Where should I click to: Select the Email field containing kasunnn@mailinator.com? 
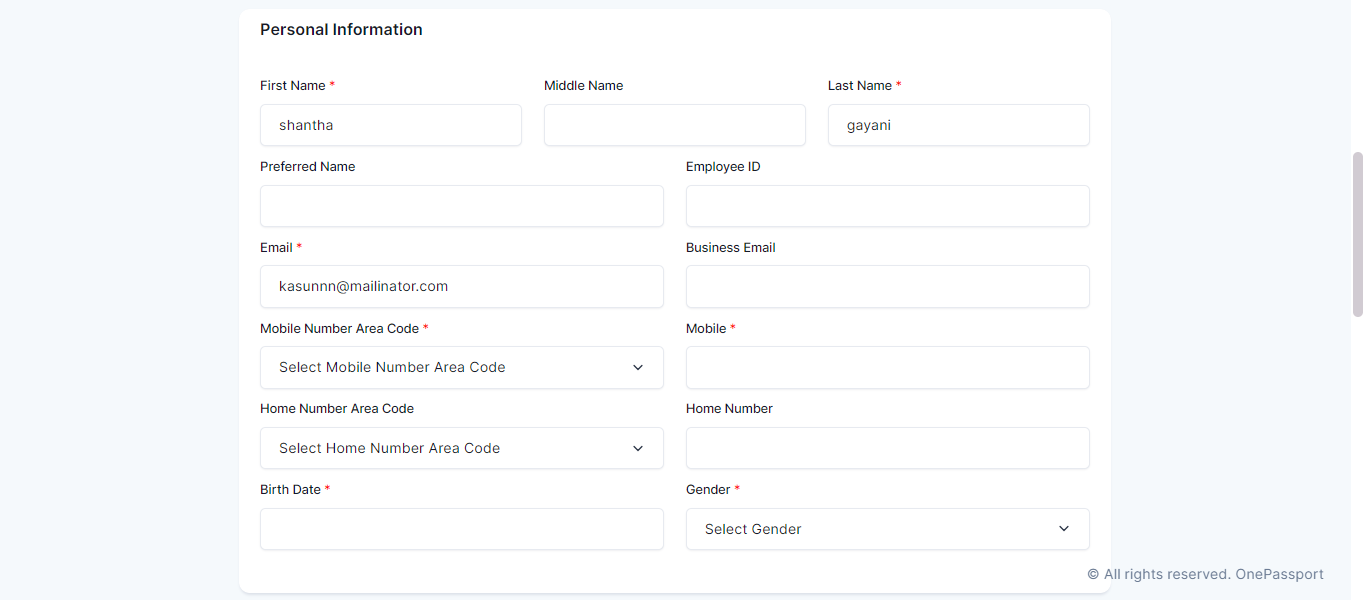461,286
